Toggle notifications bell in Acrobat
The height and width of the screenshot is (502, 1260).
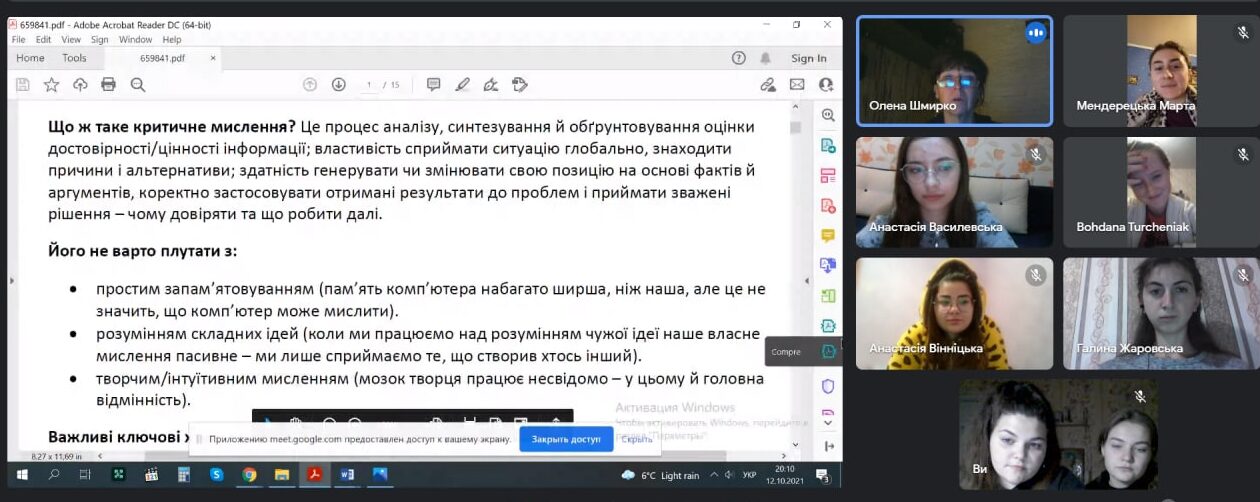tap(765, 58)
